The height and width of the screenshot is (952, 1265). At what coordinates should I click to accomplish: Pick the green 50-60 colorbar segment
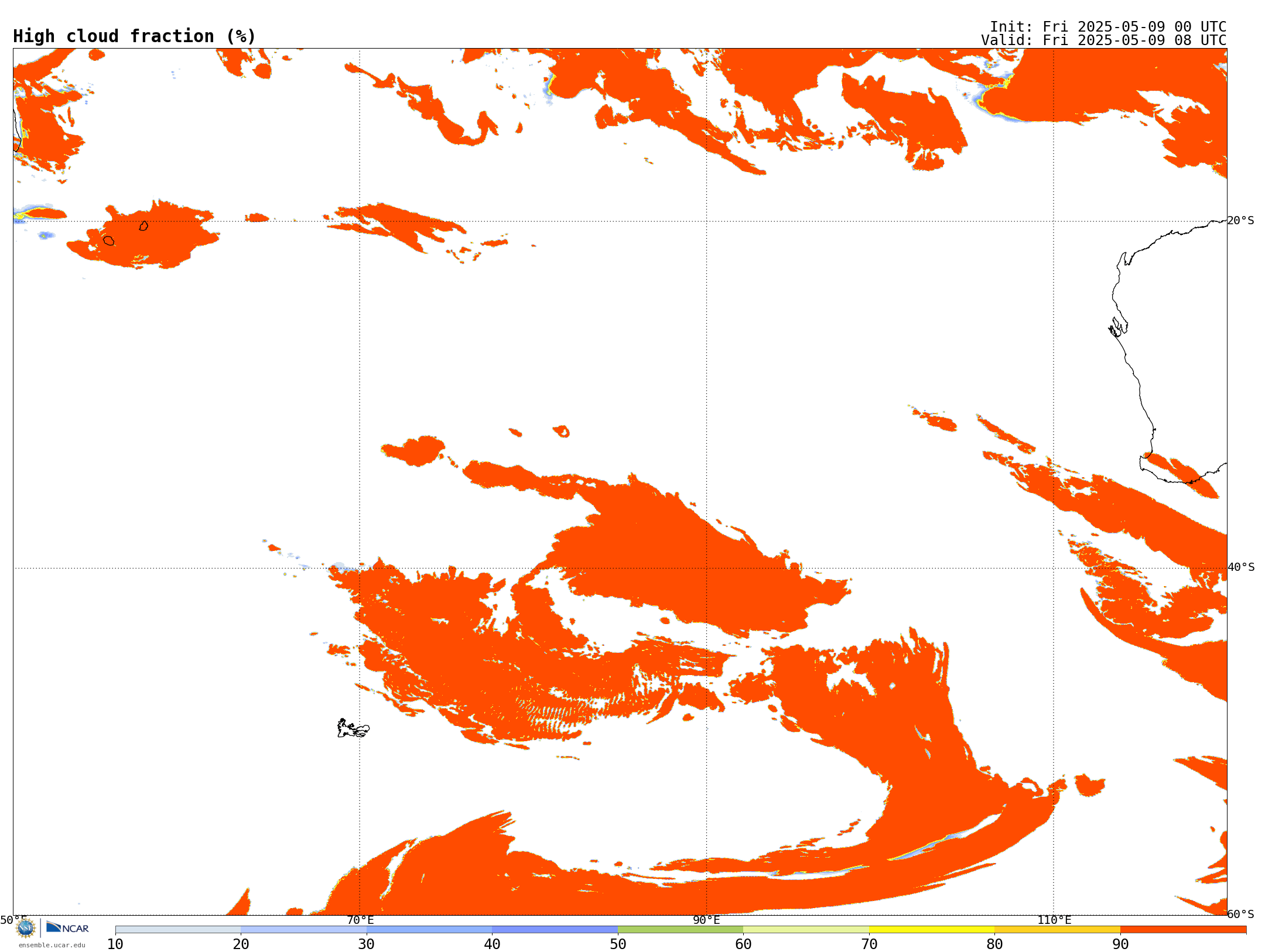click(681, 930)
